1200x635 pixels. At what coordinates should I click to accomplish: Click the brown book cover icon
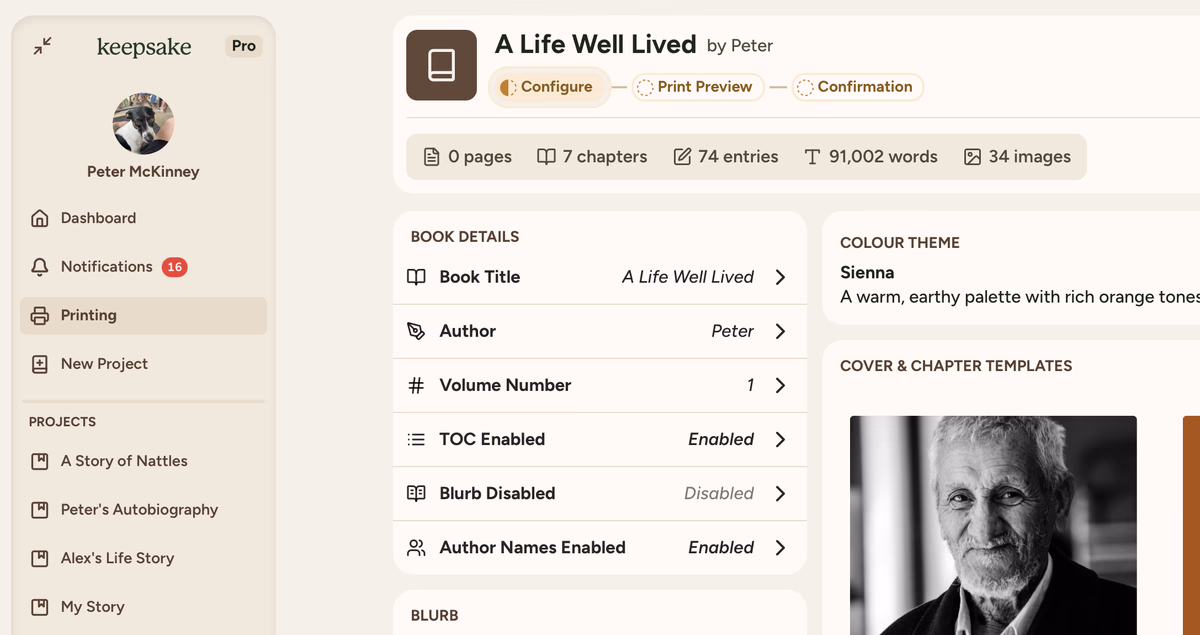pos(441,66)
